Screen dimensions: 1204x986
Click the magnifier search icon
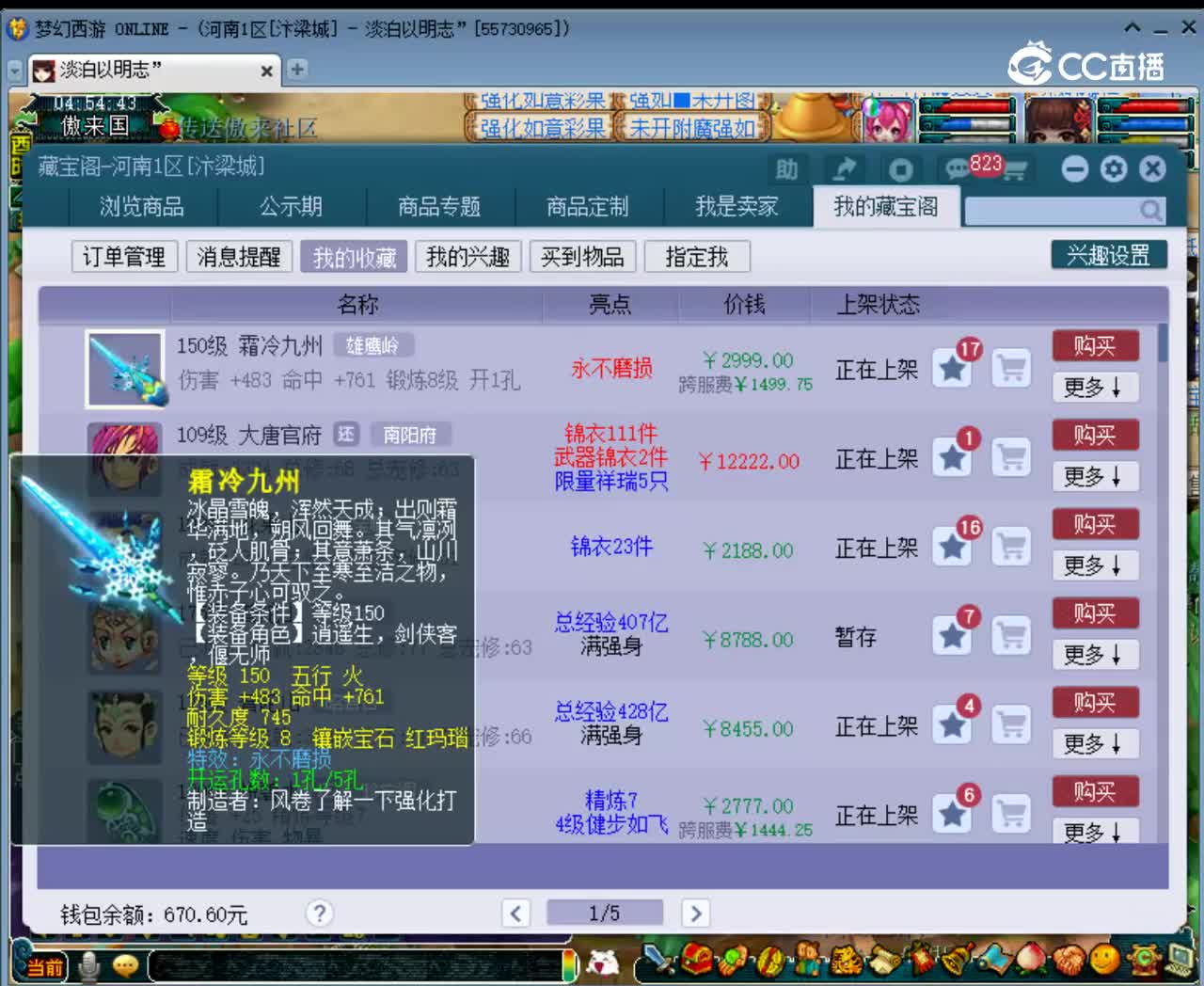click(x=1150, y=211)
